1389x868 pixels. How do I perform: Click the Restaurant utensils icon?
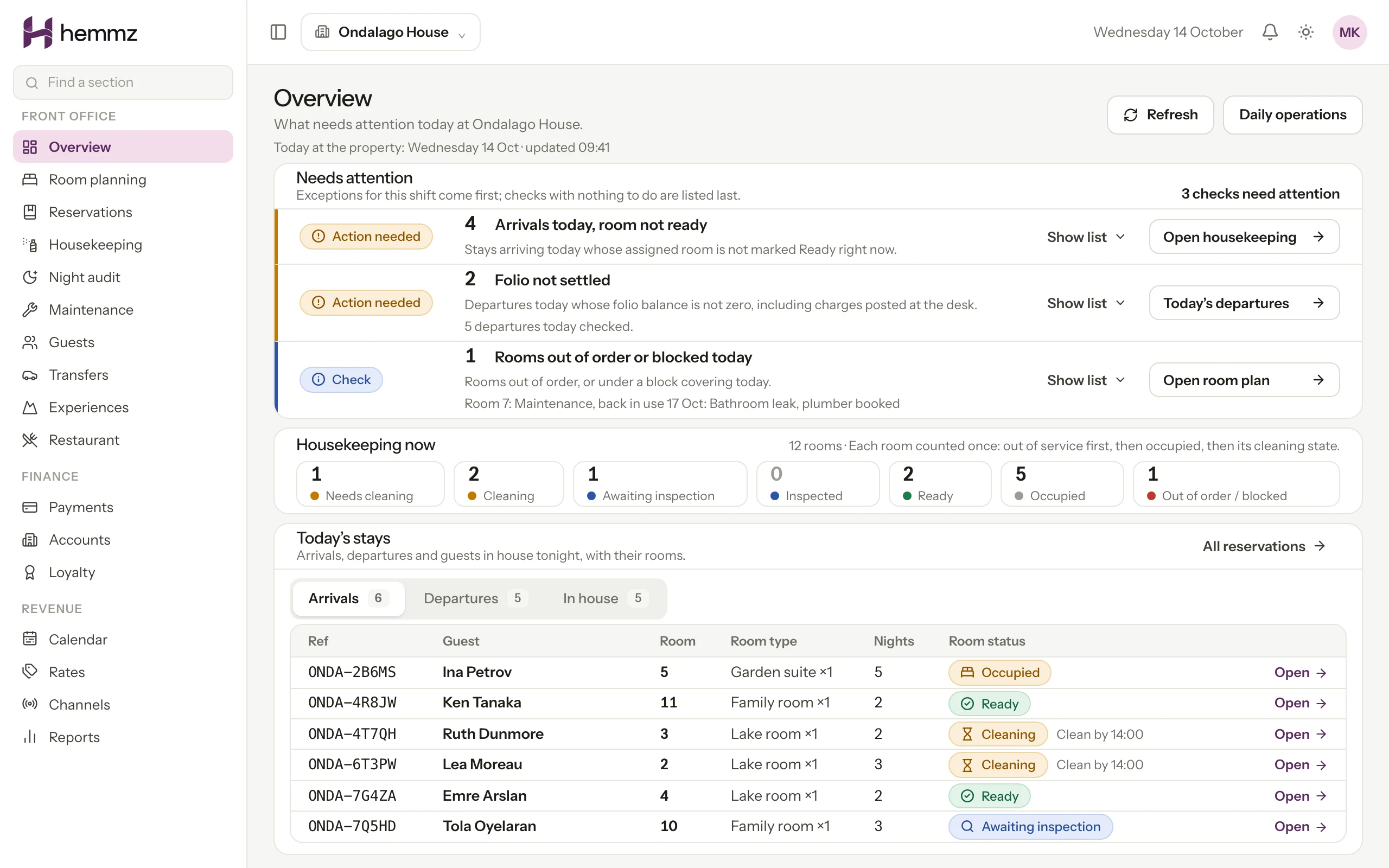point(30,440)
